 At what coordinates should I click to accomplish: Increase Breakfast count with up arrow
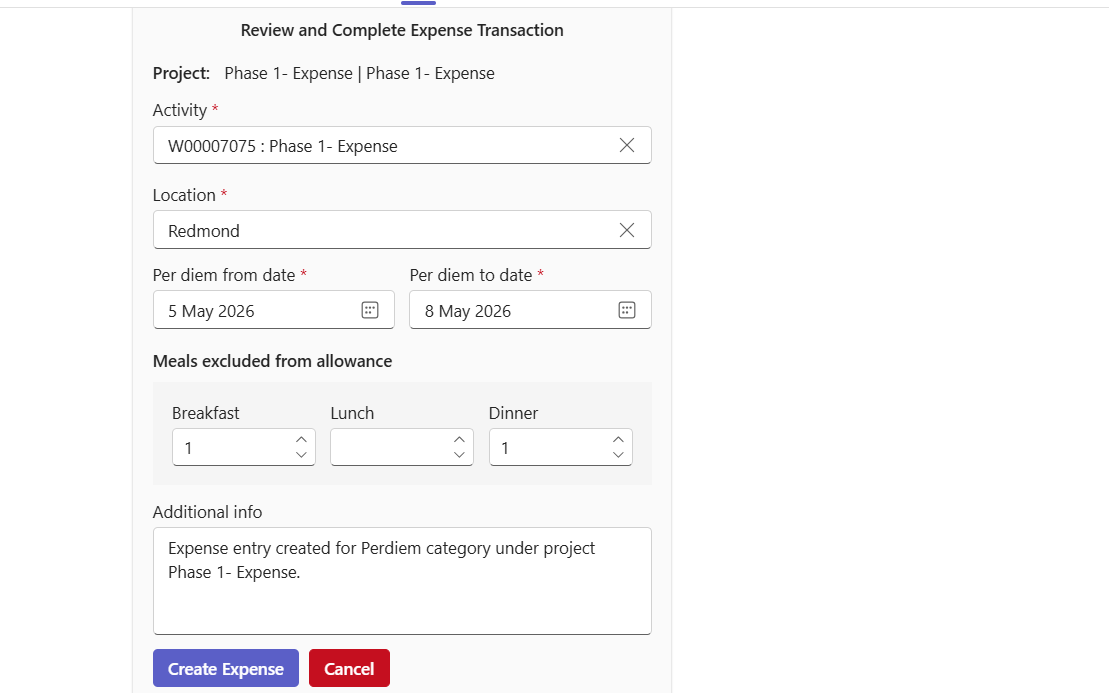coord(301,439)
